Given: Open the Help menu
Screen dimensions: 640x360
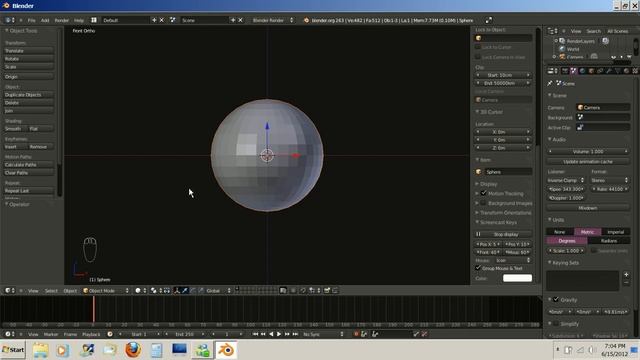Looking at the screenshot, I should coord(79,20).
